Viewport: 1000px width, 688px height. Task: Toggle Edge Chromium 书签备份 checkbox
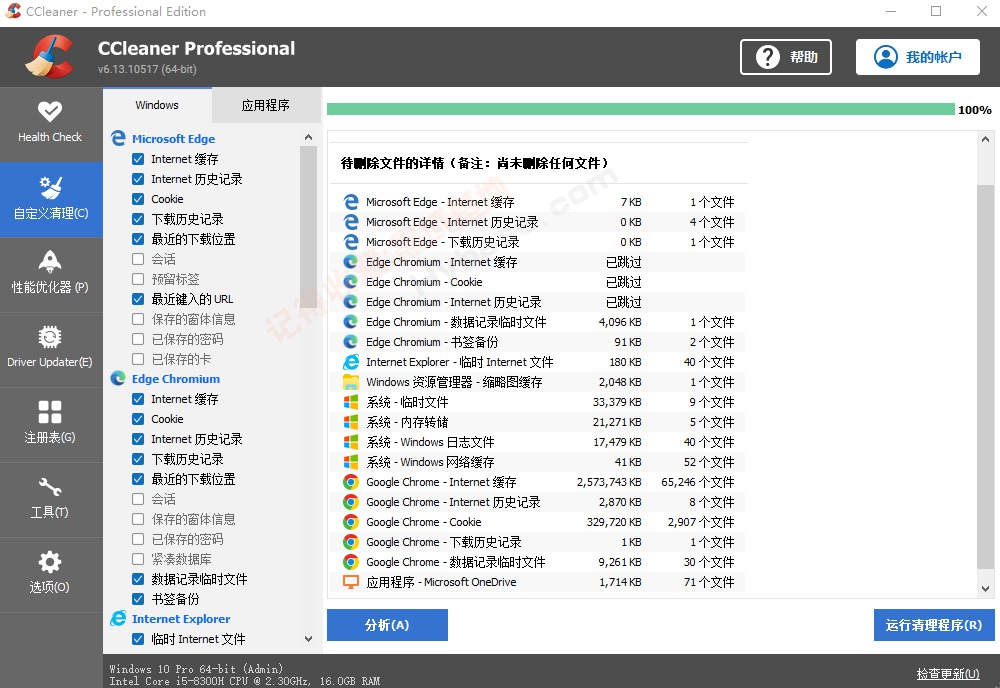click(138, 599)
